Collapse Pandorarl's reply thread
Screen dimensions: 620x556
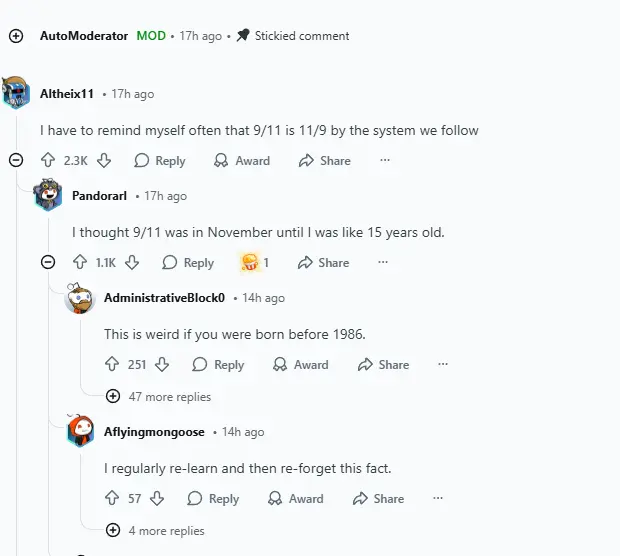tap(48, 263)
